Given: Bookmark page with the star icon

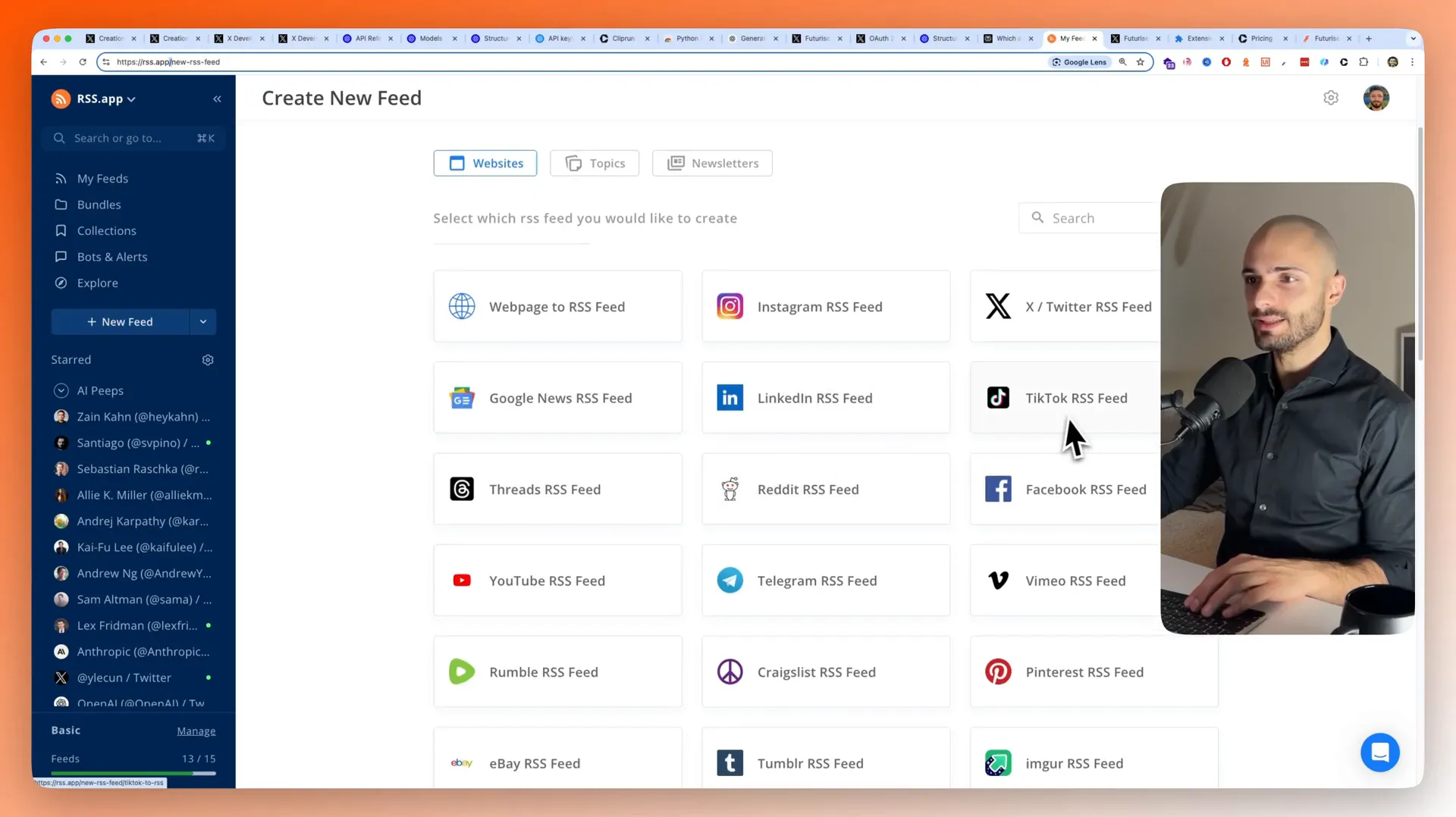Looking at the screenshot, I should (x=1140, y=62).
